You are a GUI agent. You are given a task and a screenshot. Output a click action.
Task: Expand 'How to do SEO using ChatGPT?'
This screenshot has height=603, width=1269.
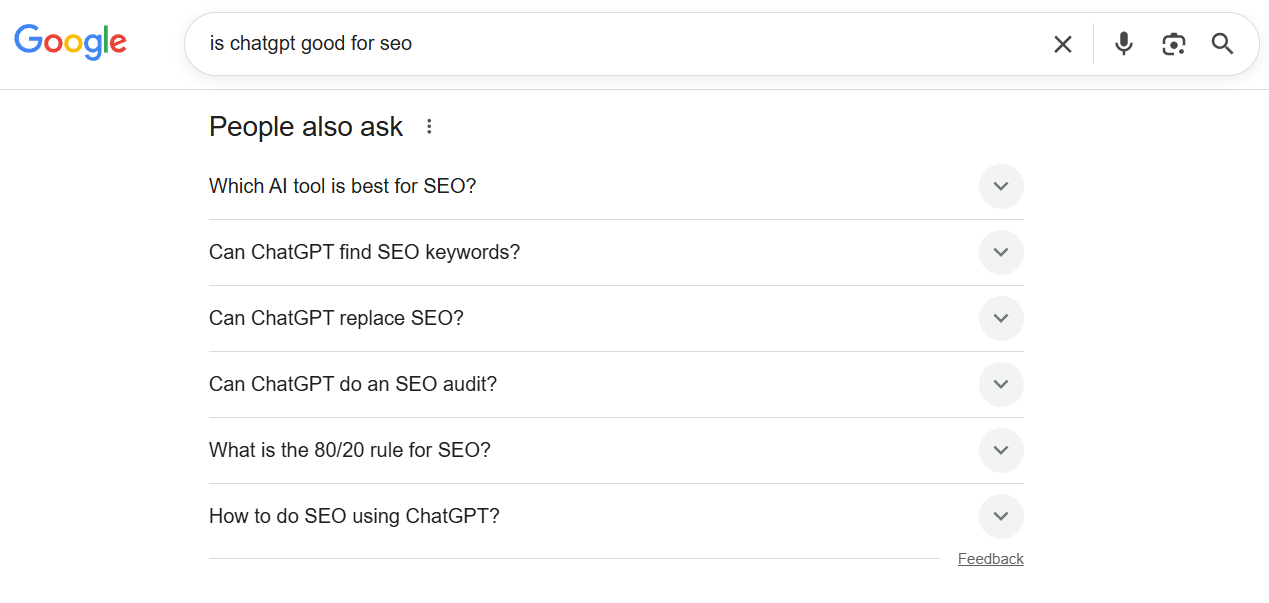1000,516
